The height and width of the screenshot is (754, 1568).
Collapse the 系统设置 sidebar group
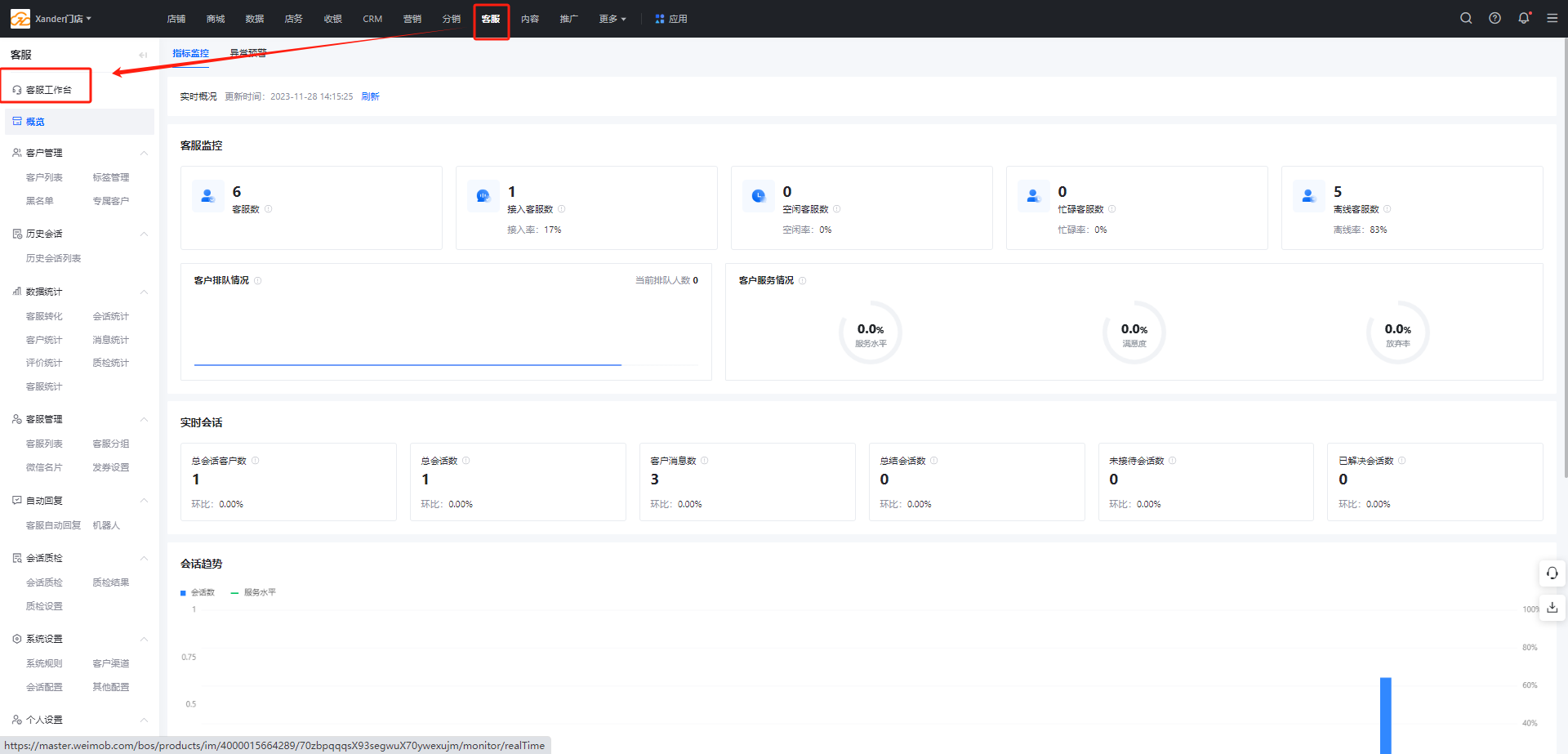coord(144,639)
